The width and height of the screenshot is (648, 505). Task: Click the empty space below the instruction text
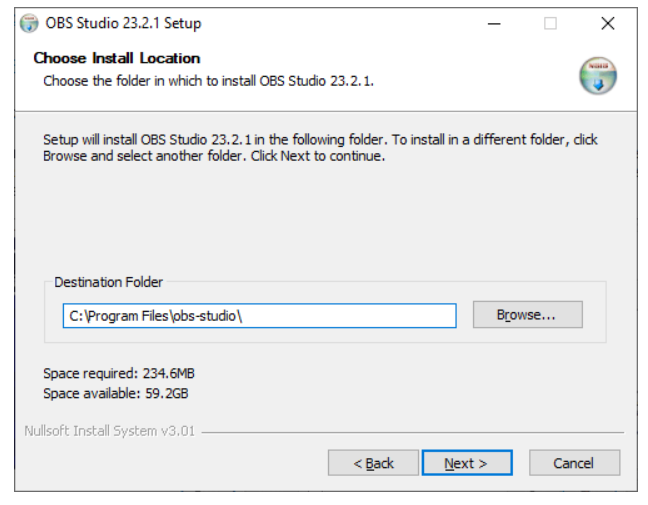pyautogui.click(x=320, y=215)
